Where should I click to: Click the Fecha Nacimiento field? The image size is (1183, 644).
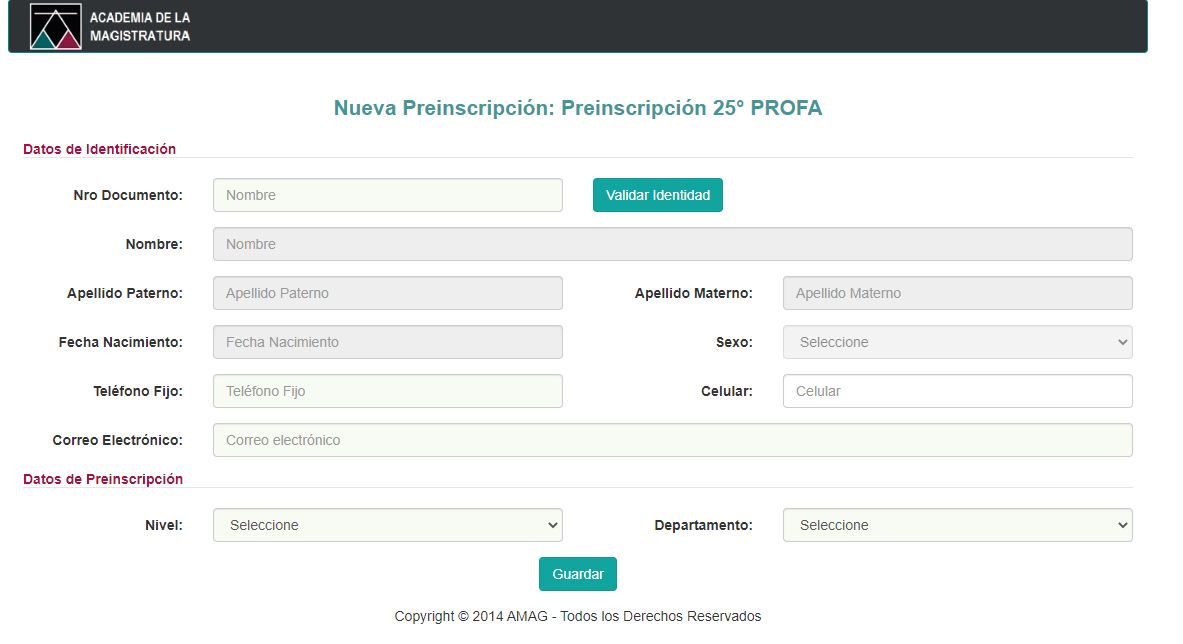pos(387,342)
